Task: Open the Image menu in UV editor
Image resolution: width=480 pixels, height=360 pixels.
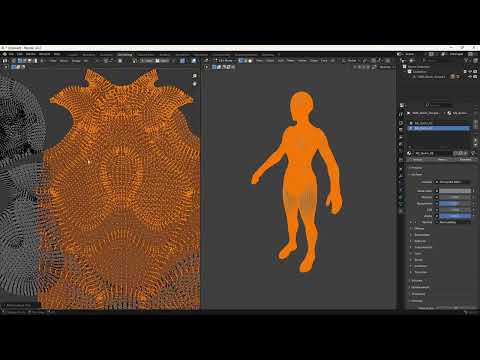Action: 76,61
